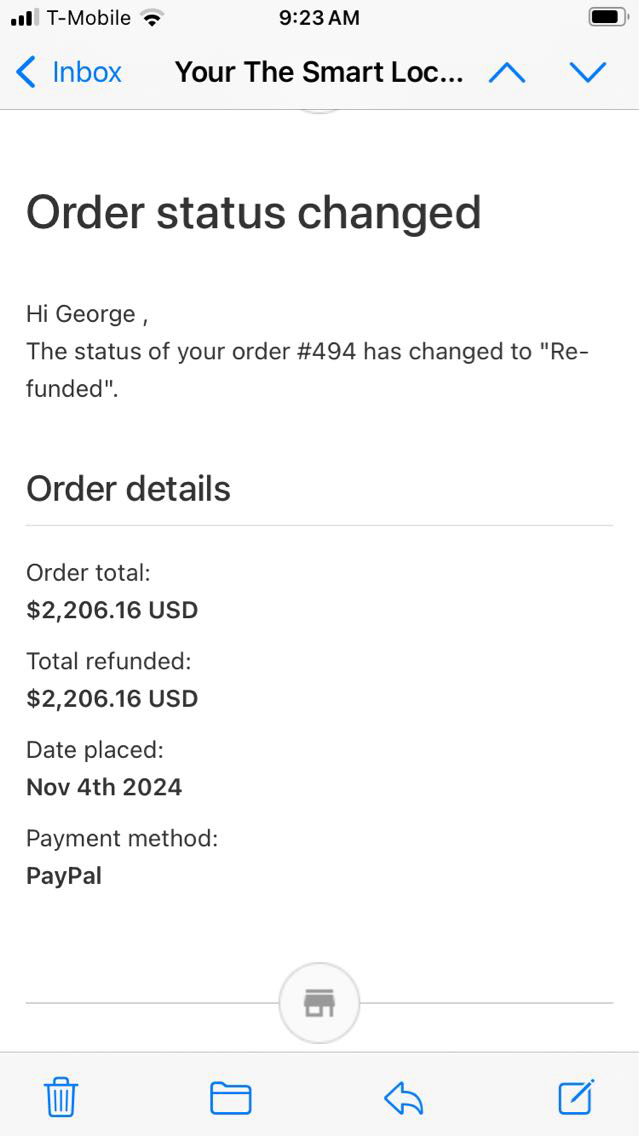Select the "Order status changed" heading
Viewport: 639px width, 1136px height.
253,213
